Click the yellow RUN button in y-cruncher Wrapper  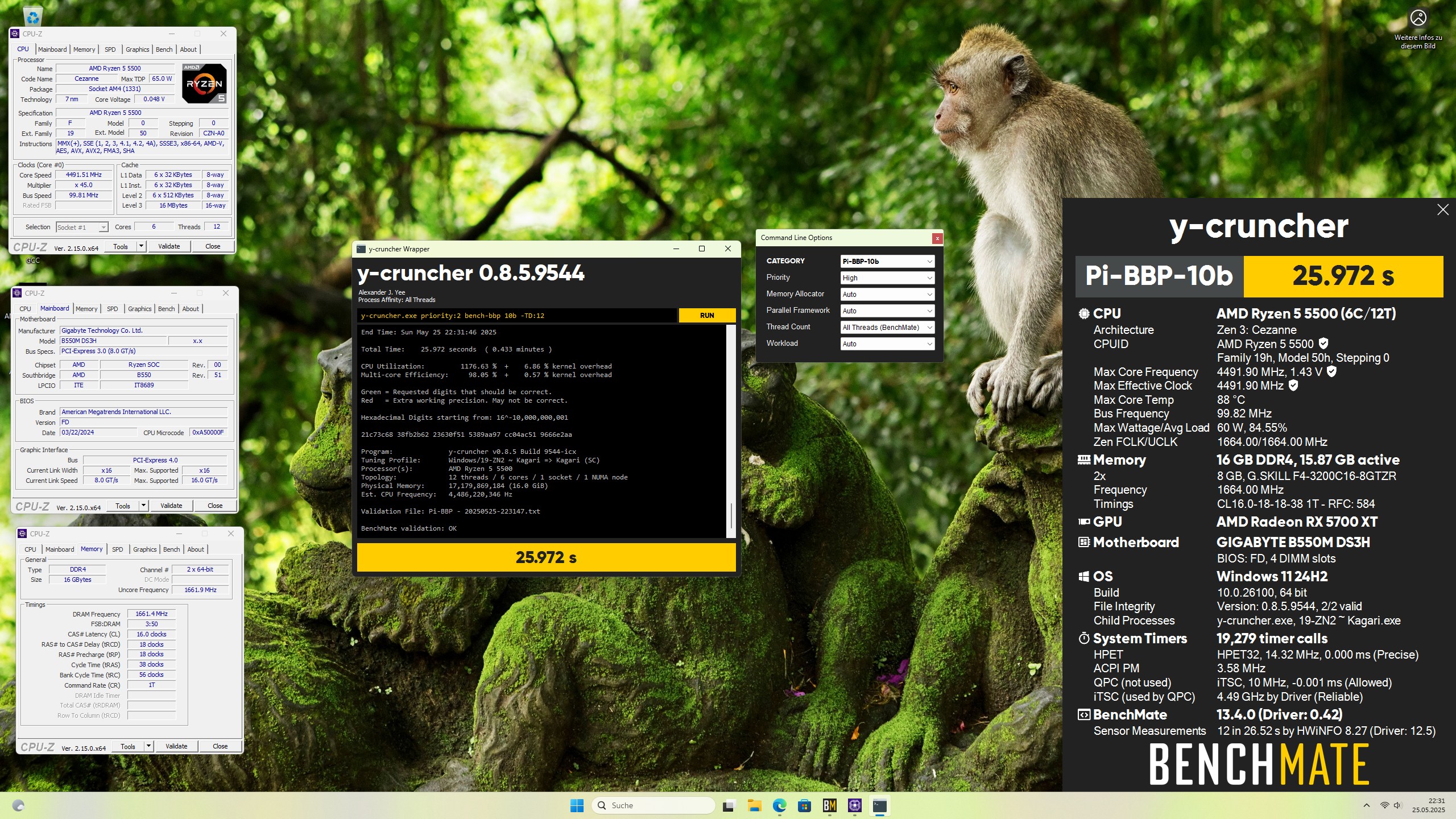[x=707, y=315]
